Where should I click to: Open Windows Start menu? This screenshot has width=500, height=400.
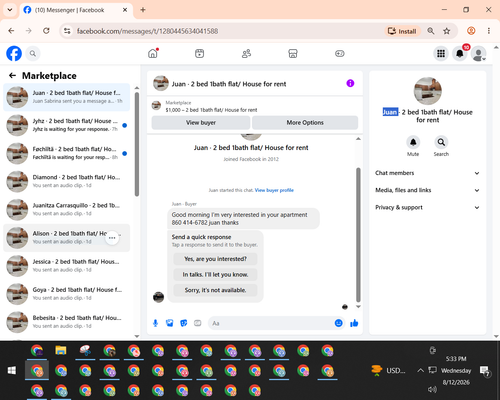[12, 370]
